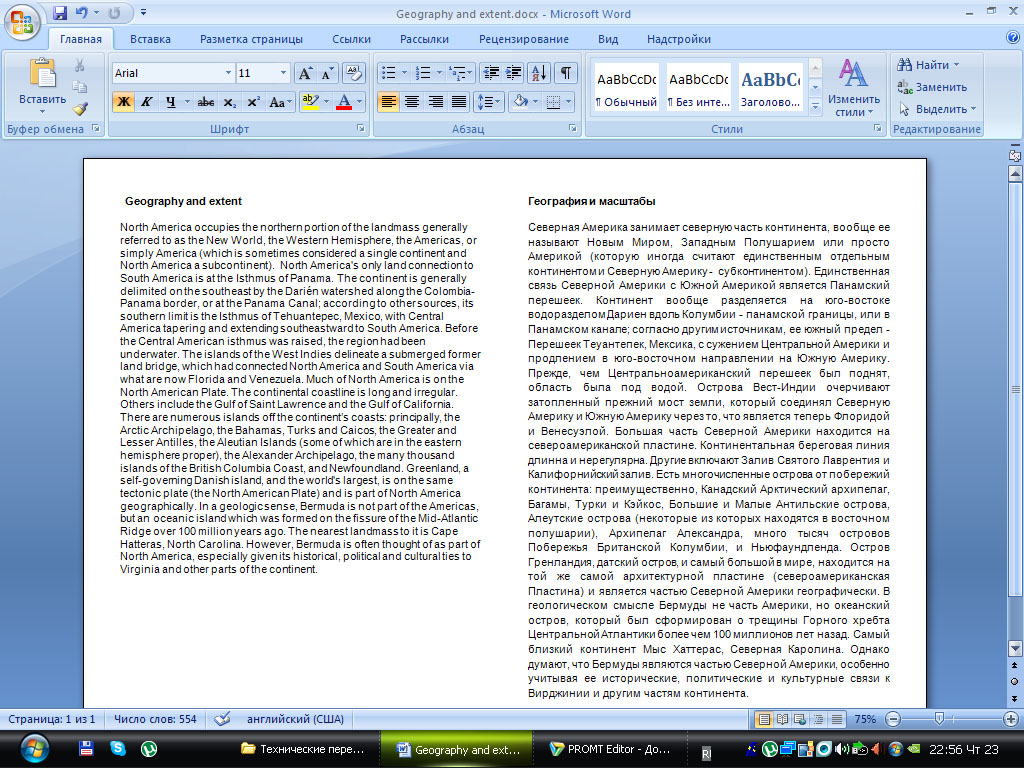
Task: Click the vertical scrollbar down arrow
Action: pyautogui.click(x=1015, y=648)
